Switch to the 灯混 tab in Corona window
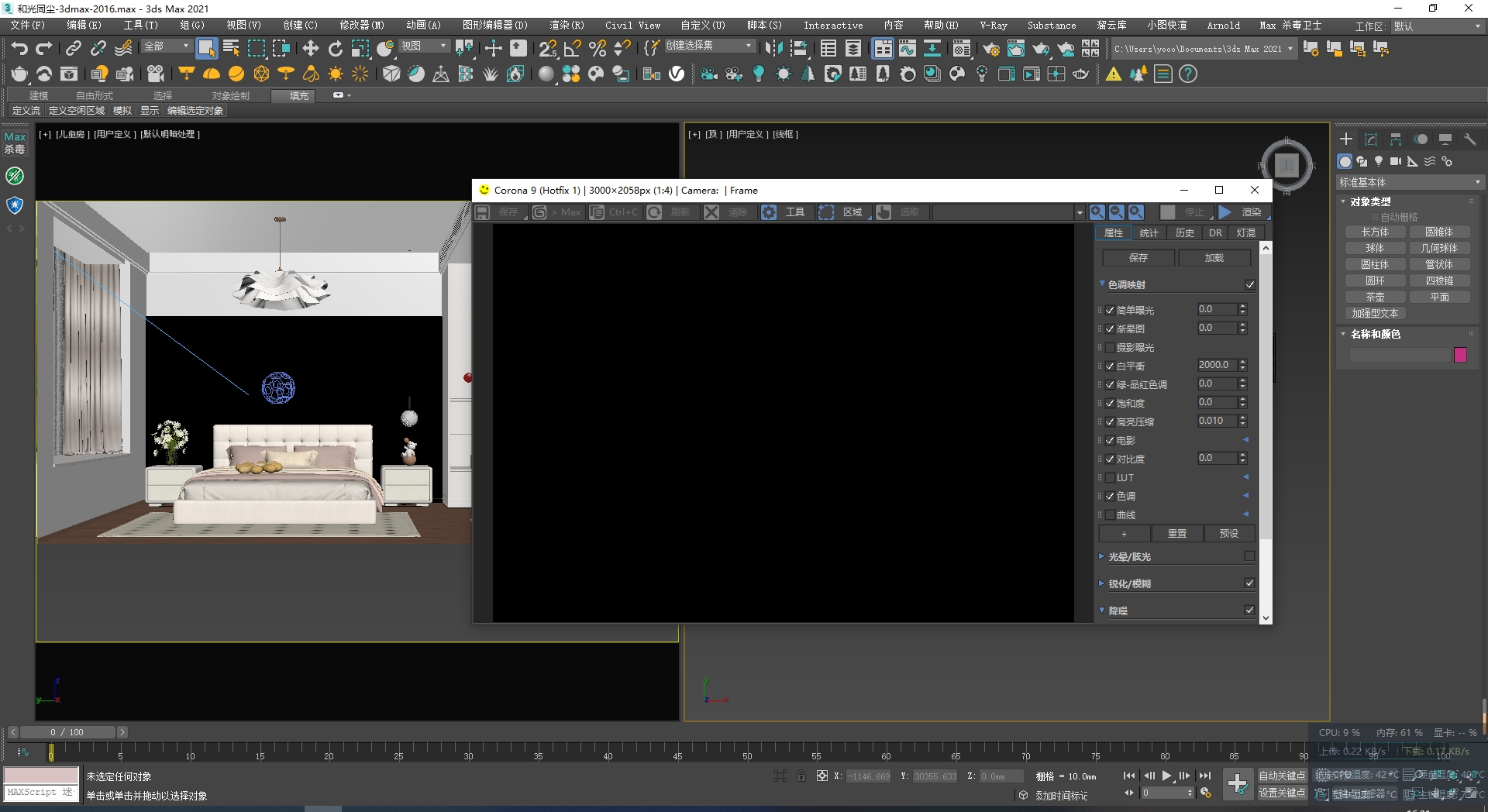The height and width of the screenshot is (812, 1488). (1246, 233)
